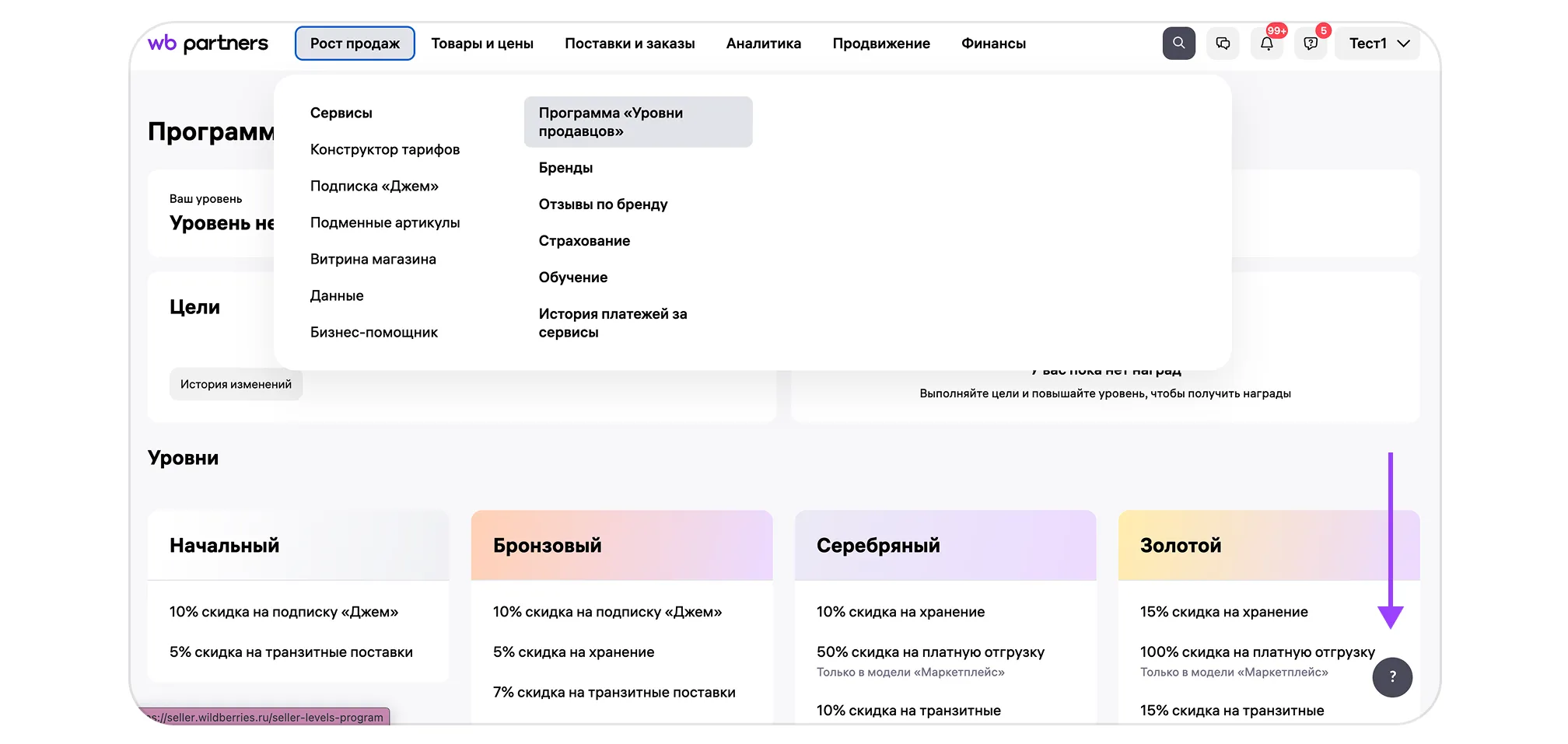Click the round help question-mark button
Screen dimensions: 1568x744
[x=1391, y=676]
